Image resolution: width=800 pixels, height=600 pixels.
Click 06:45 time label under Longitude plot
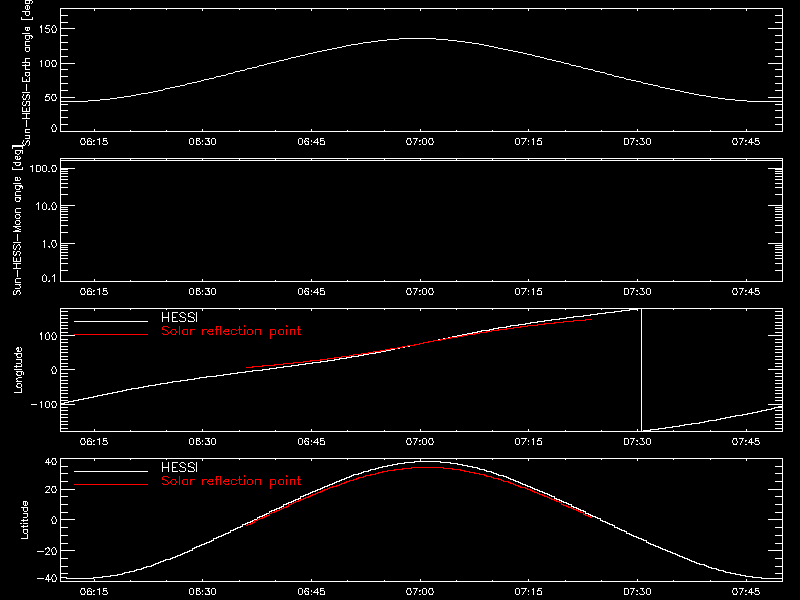311,442
